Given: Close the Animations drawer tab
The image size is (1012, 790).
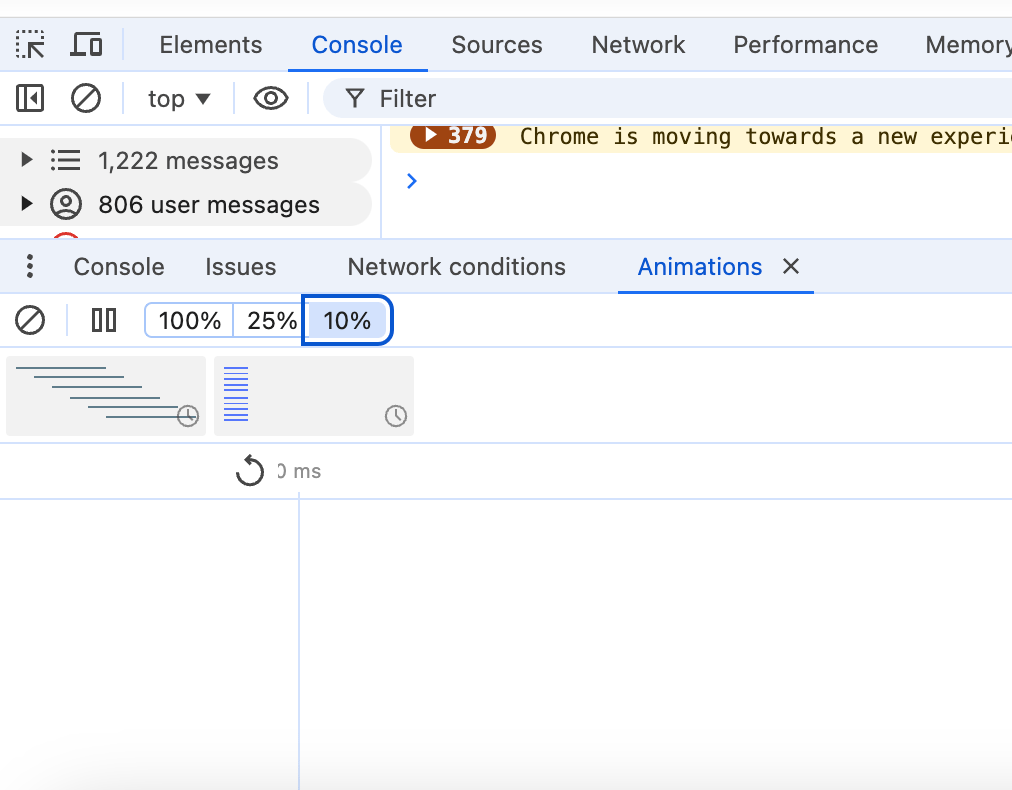Looking at the screenshot, I should [x=791, y=266].
